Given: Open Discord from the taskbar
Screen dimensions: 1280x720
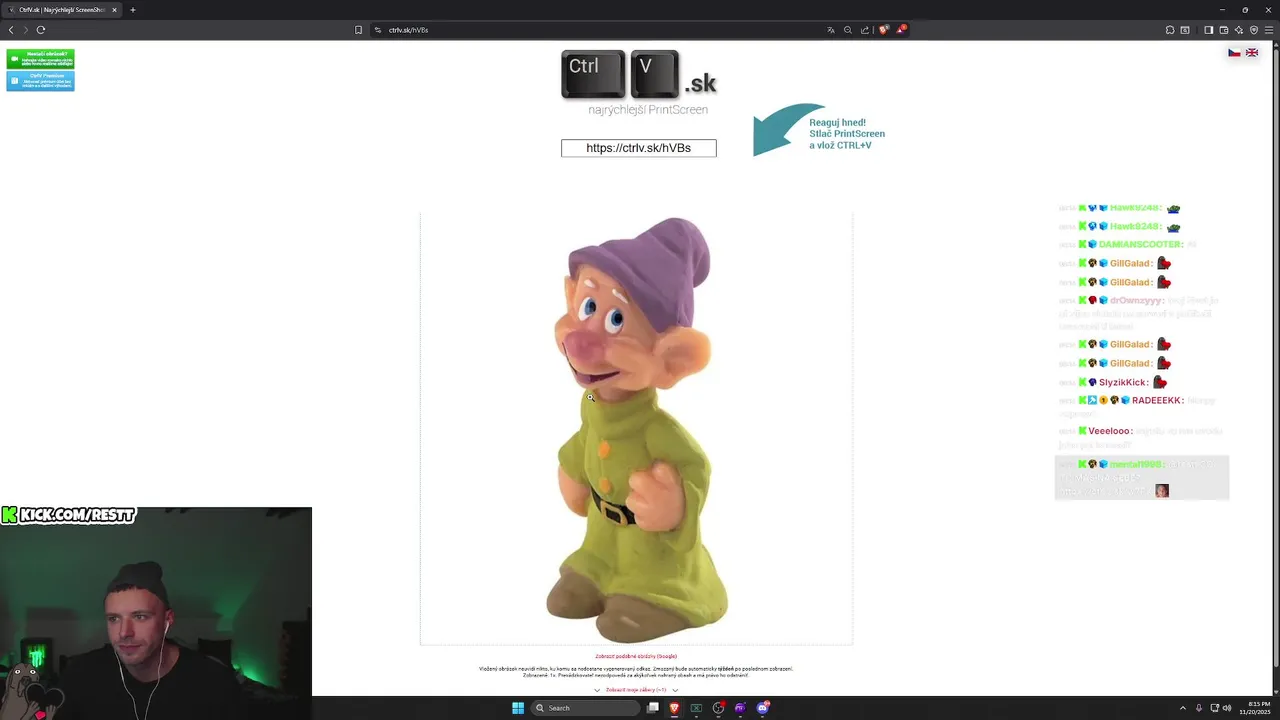Looking at the screenshot, I should click(762, 708).
